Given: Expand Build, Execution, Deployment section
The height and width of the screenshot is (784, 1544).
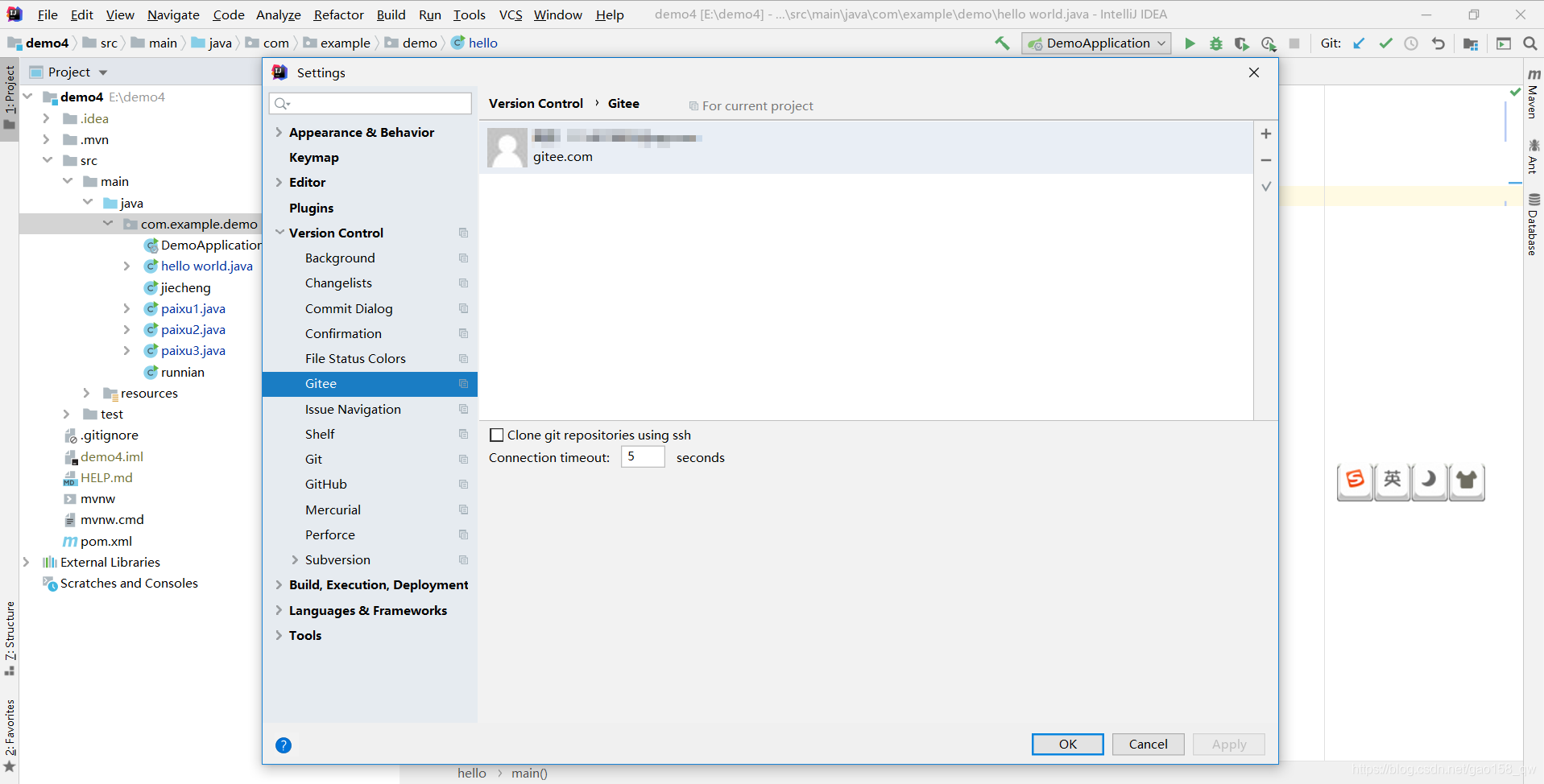Looking at the screenshot, I should coord(279,585).
